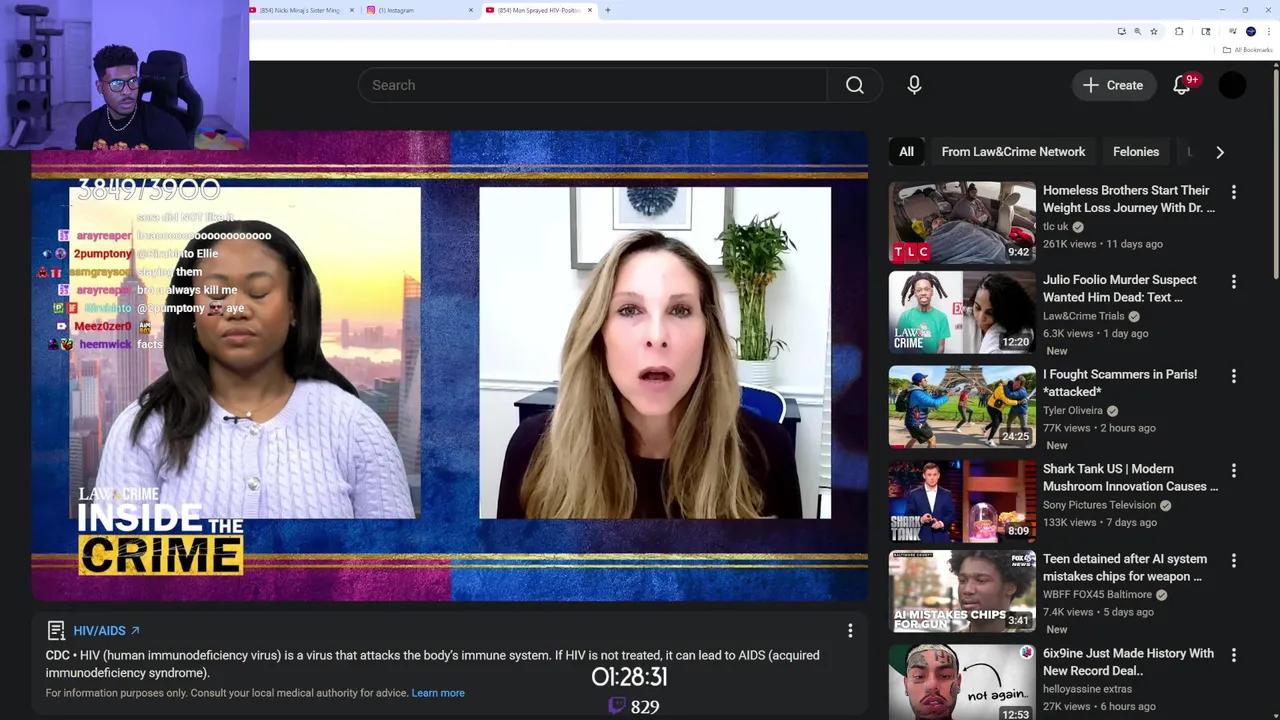Image resolution: width=1280 pixels, height=720 pixels.
Task: Open I Fought Scammers in Paris thumbnail
Action: [962, 406]
